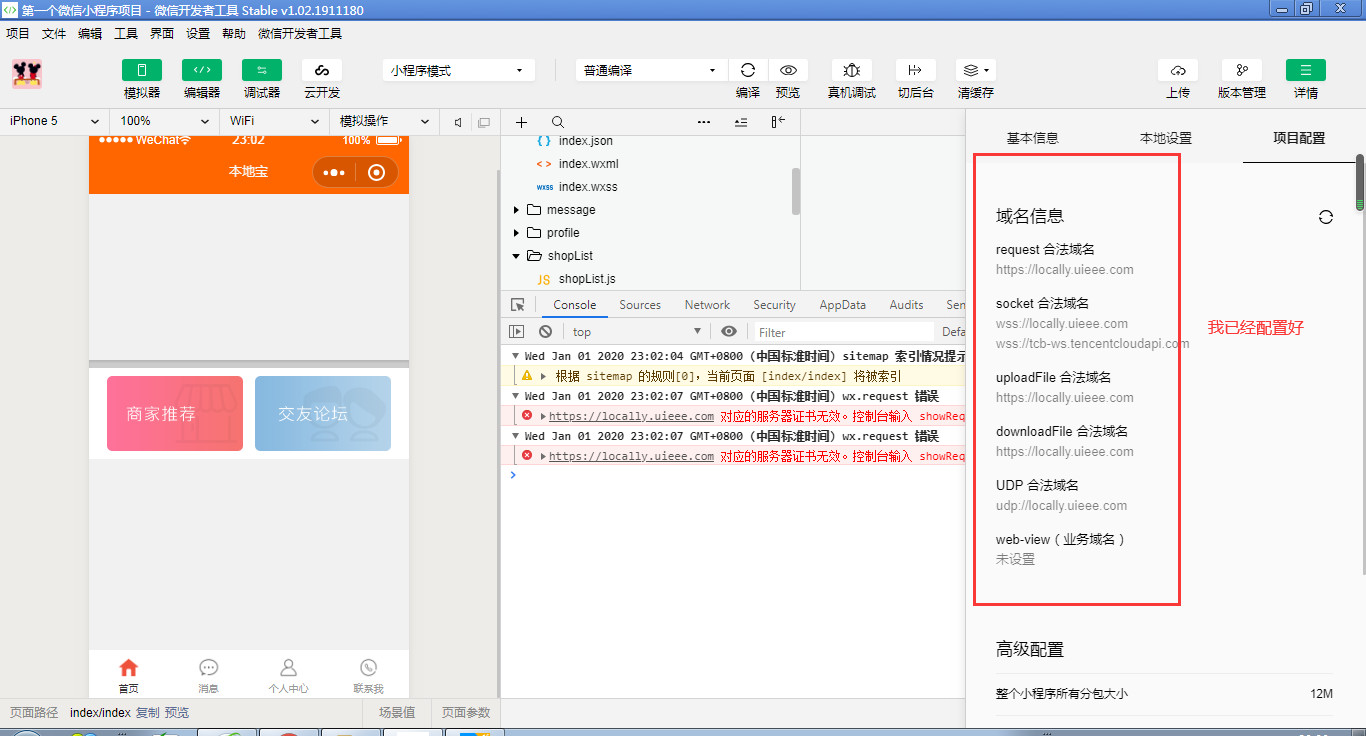Click the 上传 upload icon
The width and height of the screenshot is (1366, 736).
1178,70
